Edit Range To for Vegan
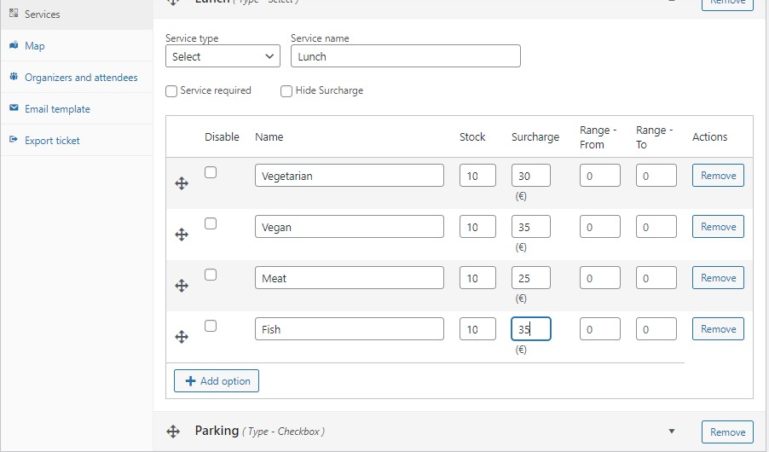 click(656, 227)
